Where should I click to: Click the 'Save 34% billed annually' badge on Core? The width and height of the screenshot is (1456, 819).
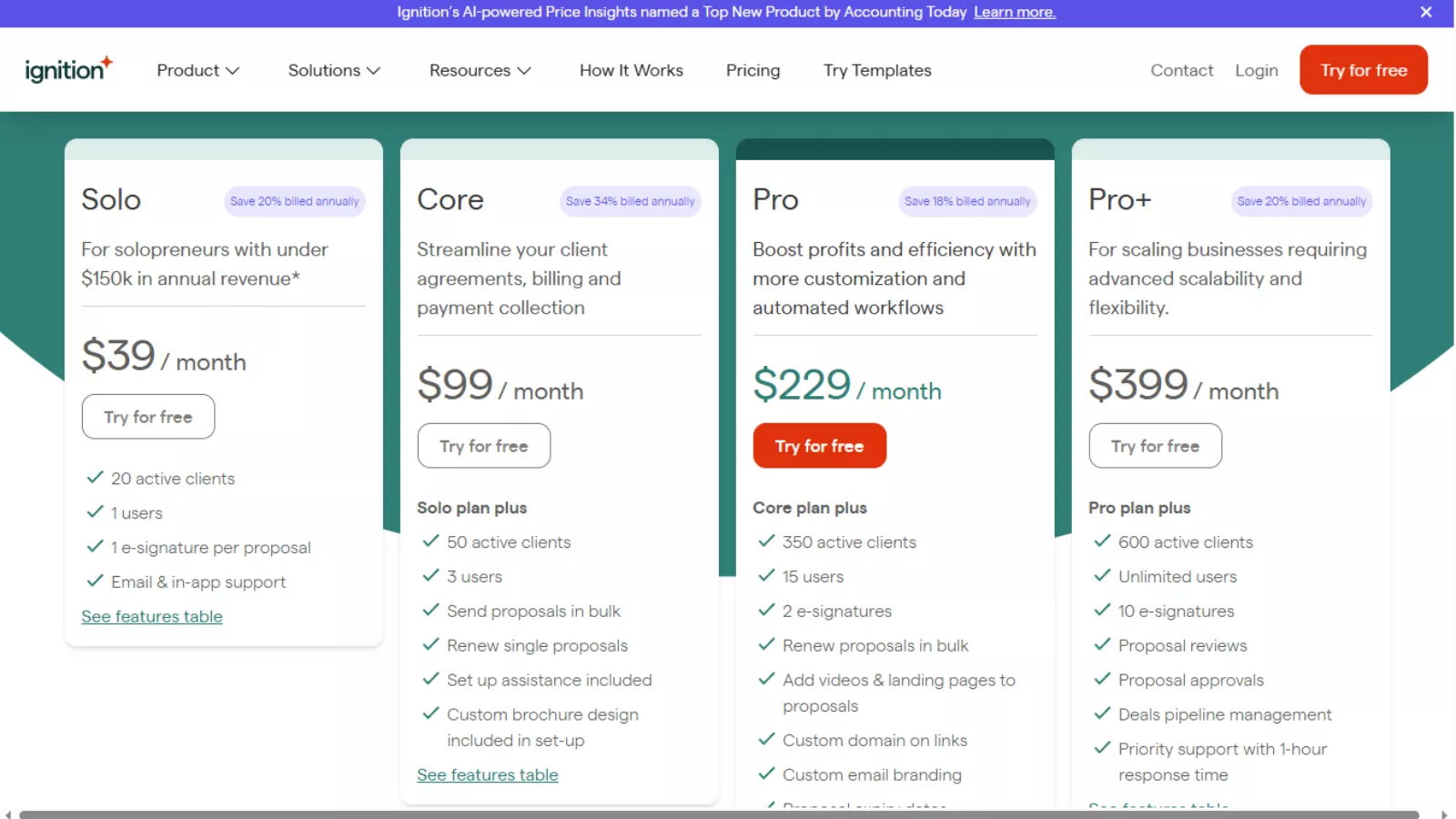click(630, 201)
